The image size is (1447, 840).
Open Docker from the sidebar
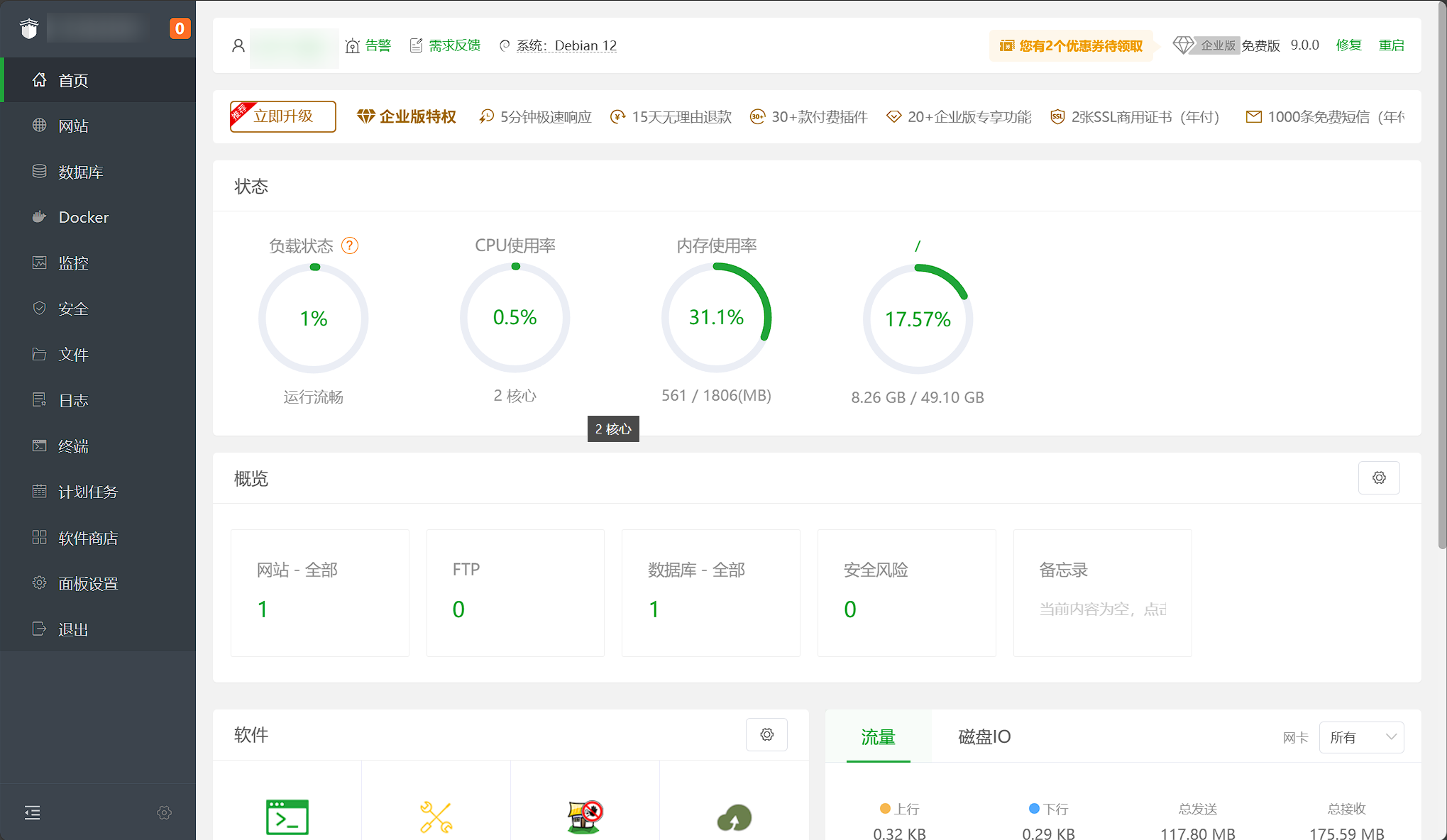click(84, 217)
